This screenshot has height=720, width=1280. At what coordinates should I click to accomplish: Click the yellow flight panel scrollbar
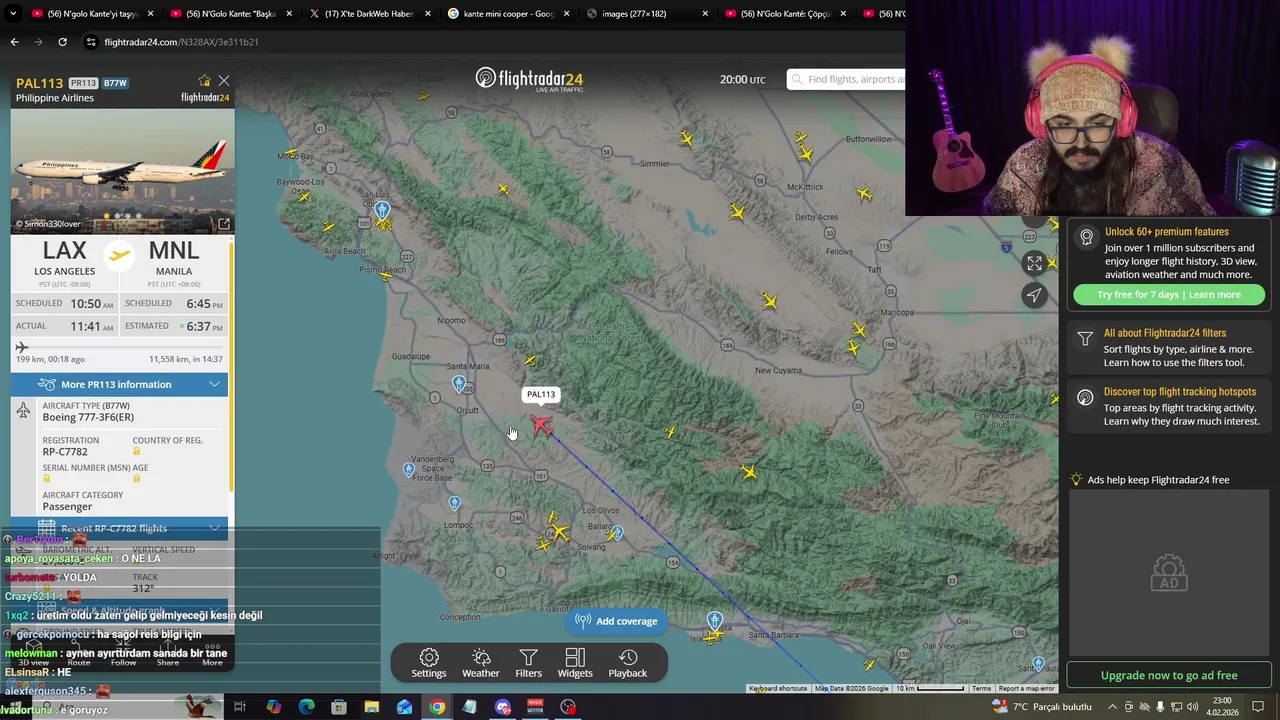coord(231,365)
